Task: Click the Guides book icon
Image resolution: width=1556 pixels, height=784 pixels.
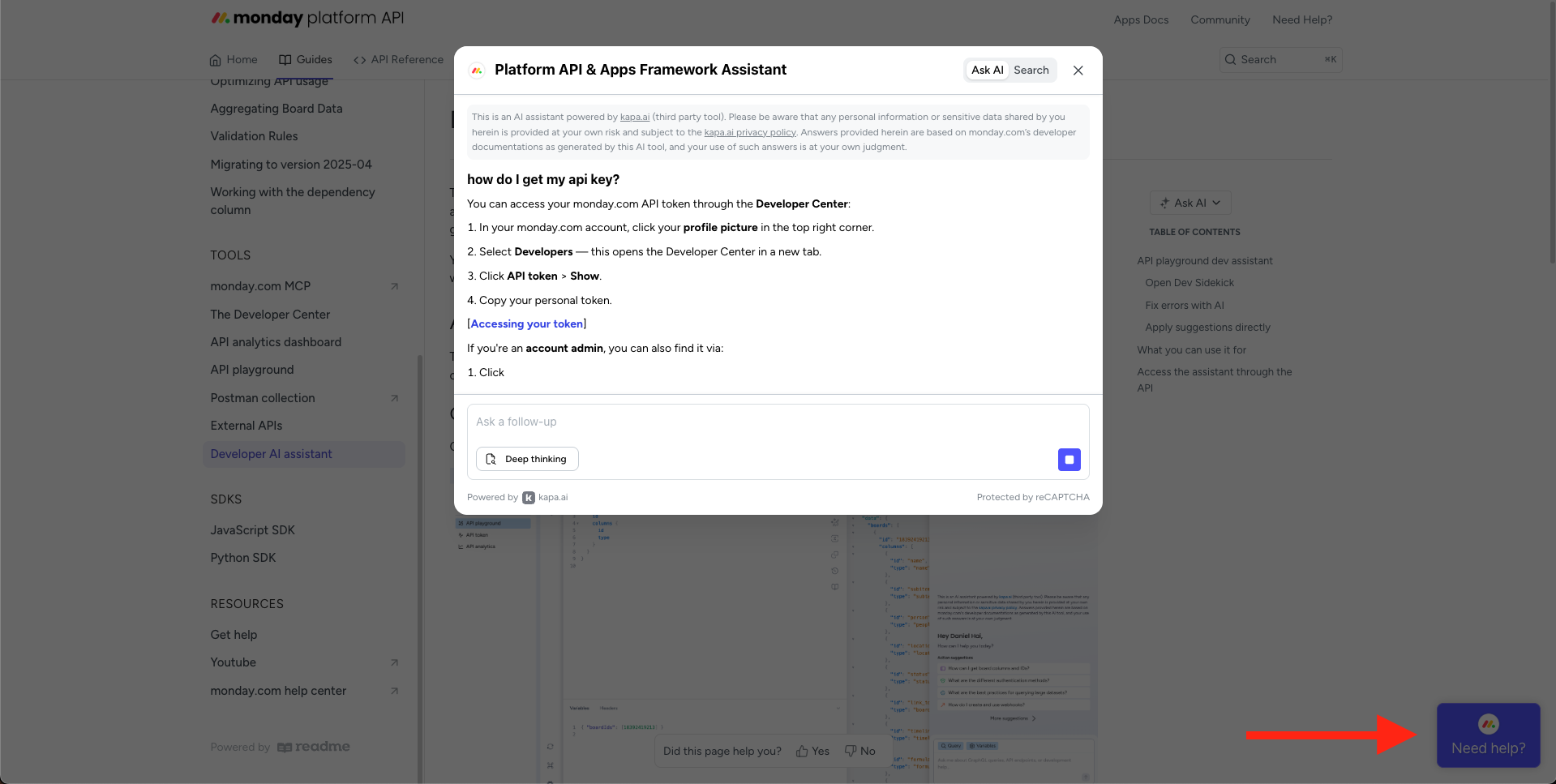Action: click(285, 59)
